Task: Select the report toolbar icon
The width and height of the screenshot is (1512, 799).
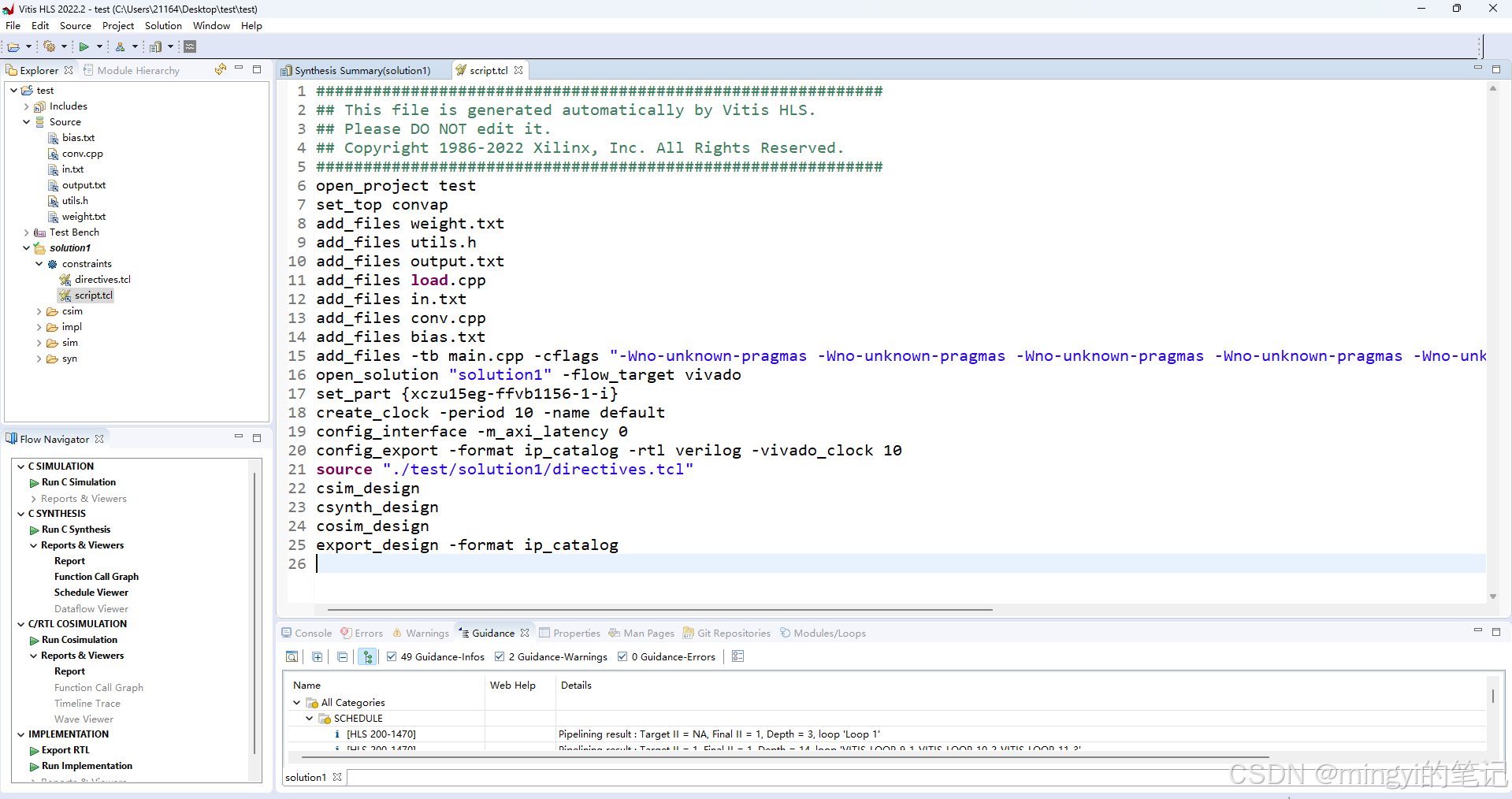Action: click(x=157, y=46)
